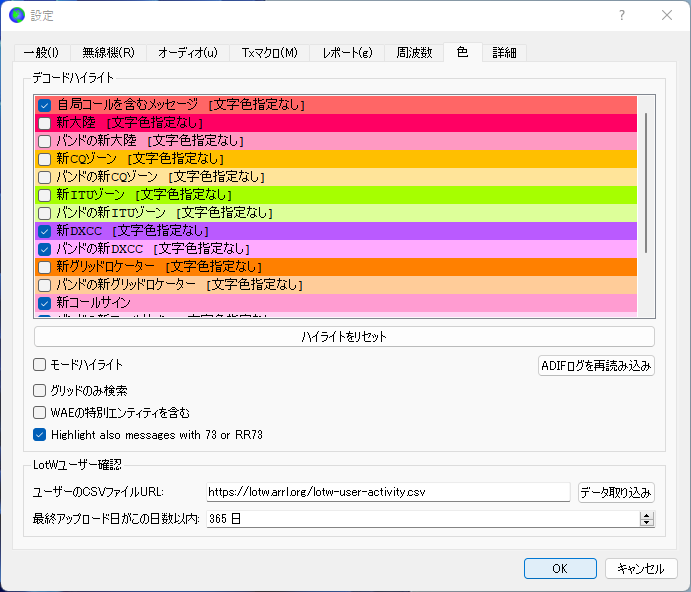Tick the バンドの新CQゾーン checkbox
691x592 pixels.
pyautogui.click(x=45, y=177)
